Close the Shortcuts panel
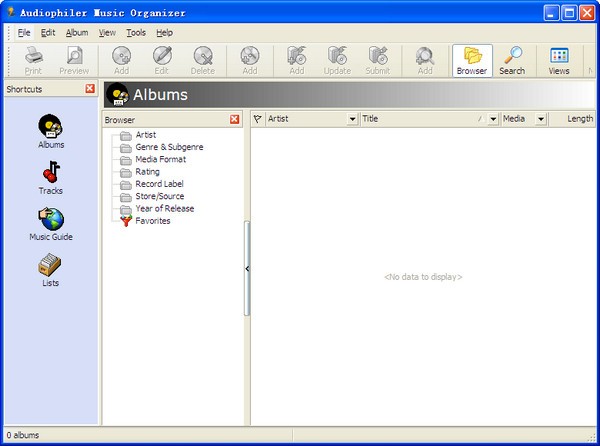 (90, 89)
